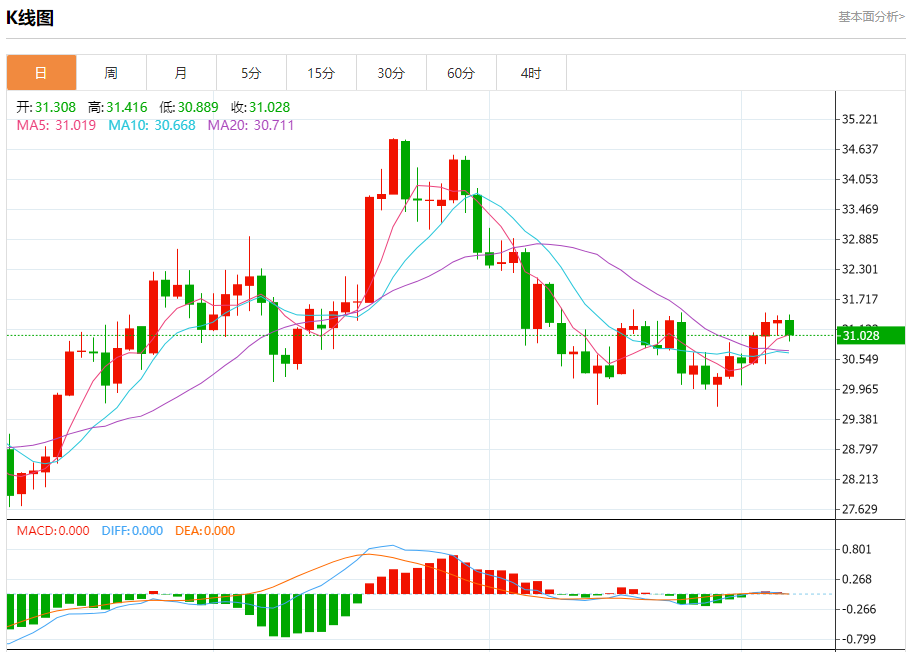
Task: Select the 日 daily chart tab
Action: coord(41,73)
